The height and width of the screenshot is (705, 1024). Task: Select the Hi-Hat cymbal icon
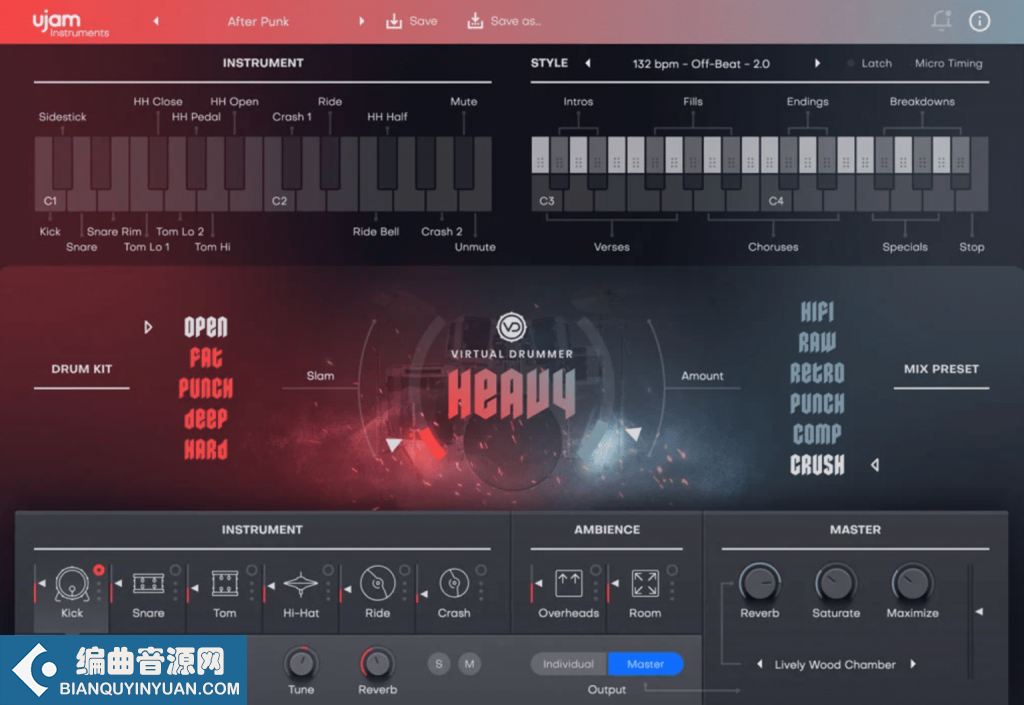point(300,584)
